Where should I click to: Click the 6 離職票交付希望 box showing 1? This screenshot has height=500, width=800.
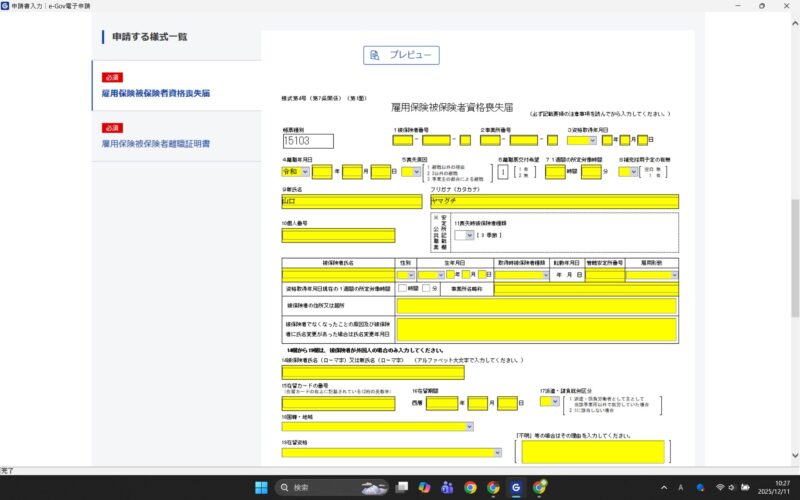point(503,172)
